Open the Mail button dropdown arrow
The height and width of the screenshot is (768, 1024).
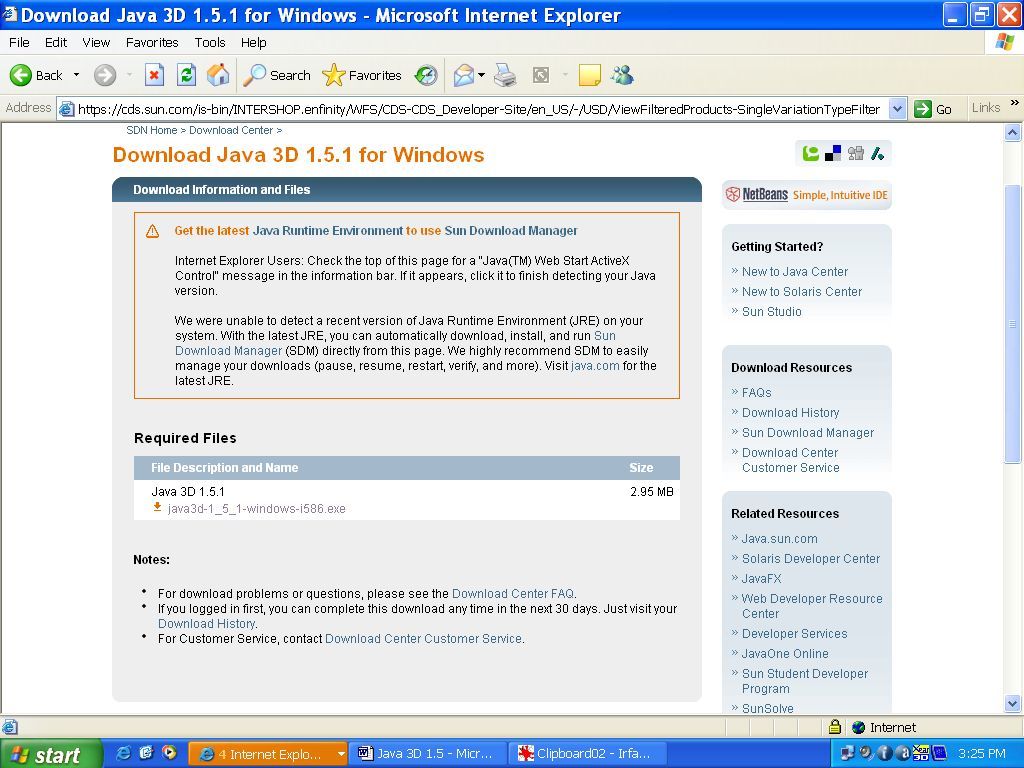click(481, 75)
